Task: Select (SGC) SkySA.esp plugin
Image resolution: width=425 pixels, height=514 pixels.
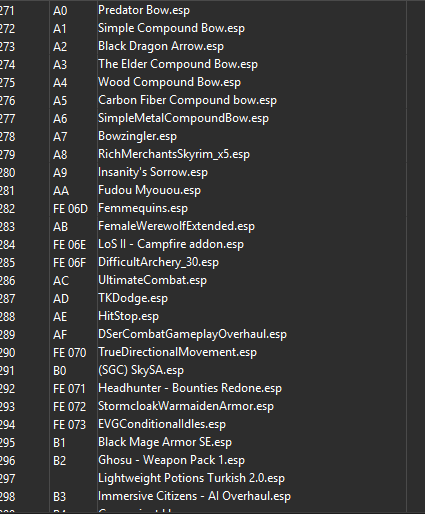Action: 141,370
